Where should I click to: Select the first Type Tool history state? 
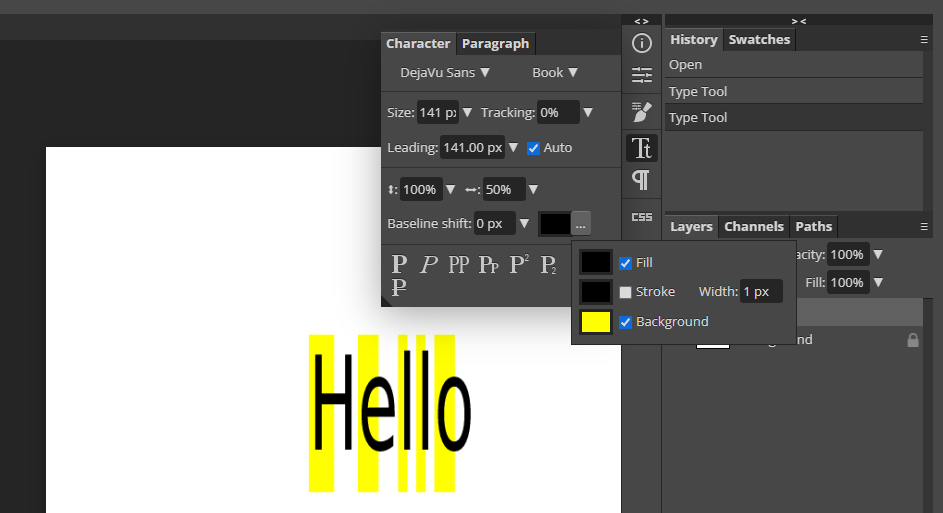tap(794, 91)
